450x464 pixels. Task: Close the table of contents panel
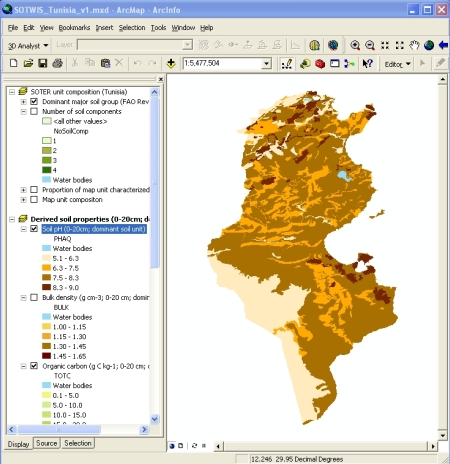click(x=161, y=79)
